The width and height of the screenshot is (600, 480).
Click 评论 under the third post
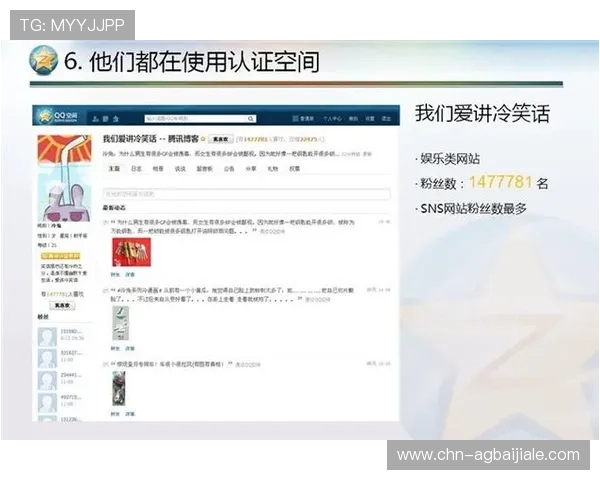130,414
